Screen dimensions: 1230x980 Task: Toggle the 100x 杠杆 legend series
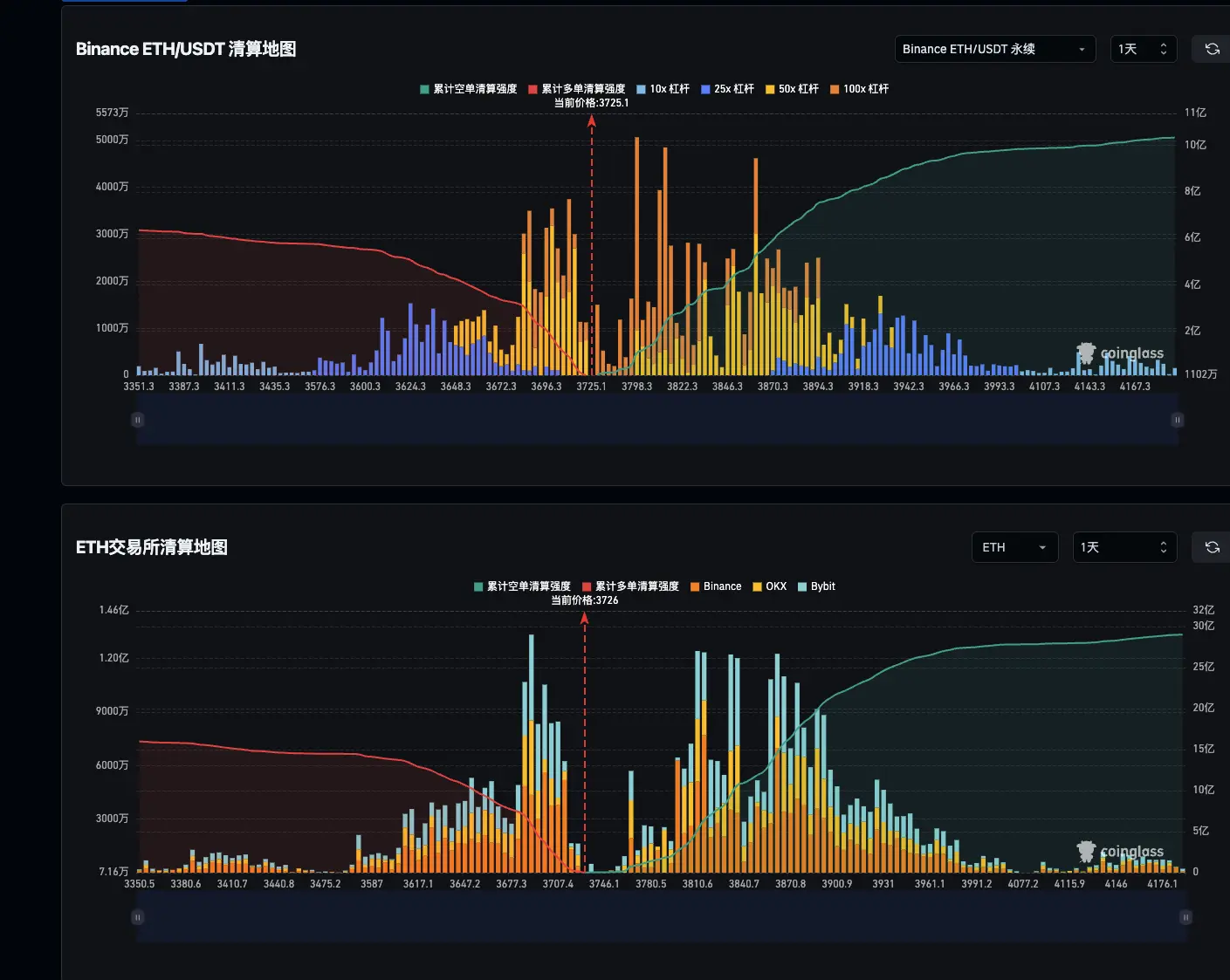860,89
